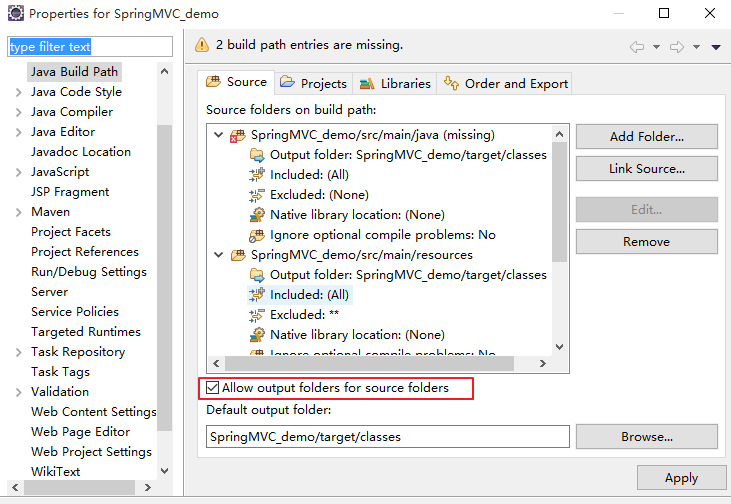Expand the Java Code Style category

tap(18, 92)
